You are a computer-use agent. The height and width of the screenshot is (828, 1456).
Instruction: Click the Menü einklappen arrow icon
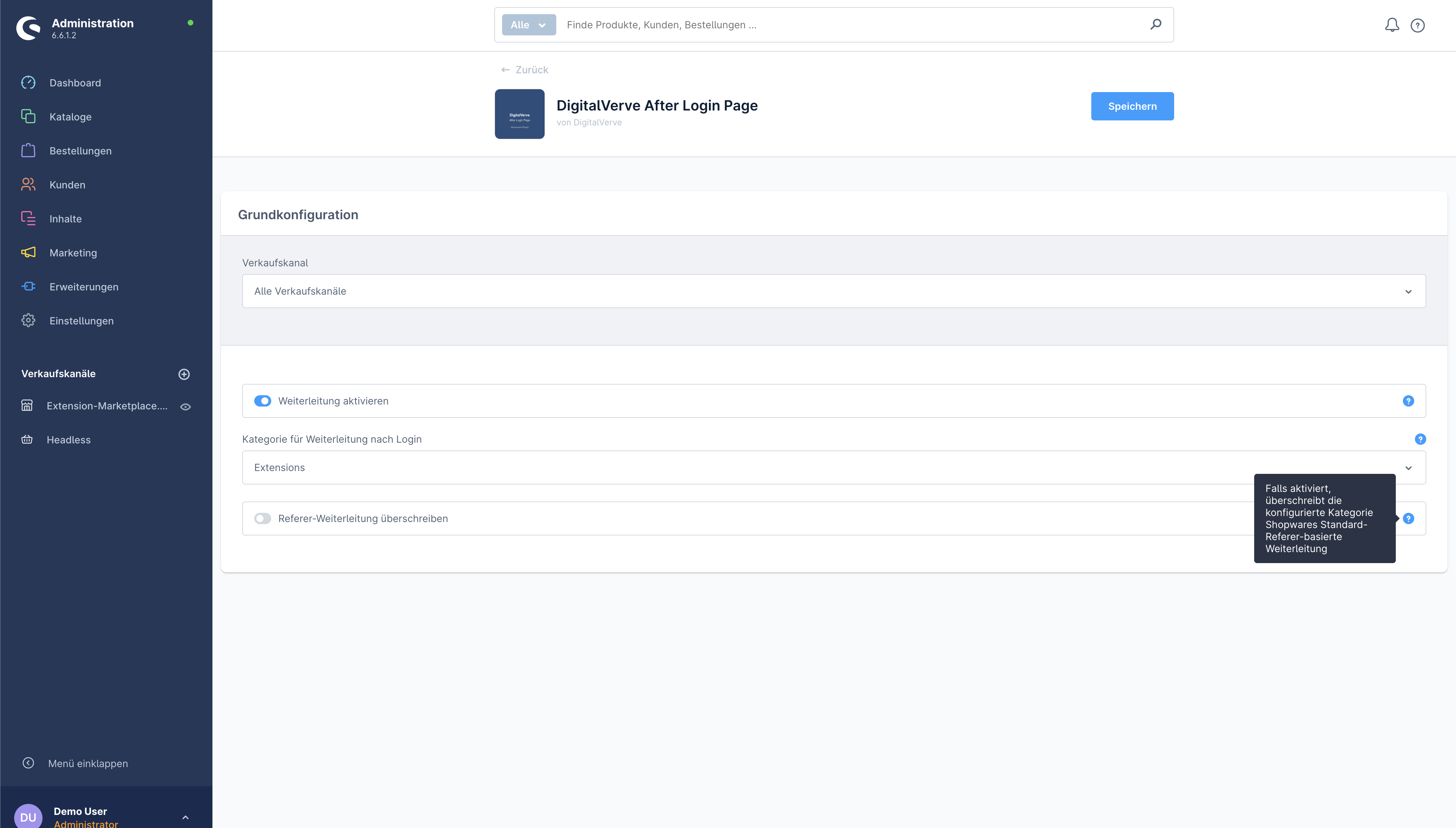click(28, 763)
